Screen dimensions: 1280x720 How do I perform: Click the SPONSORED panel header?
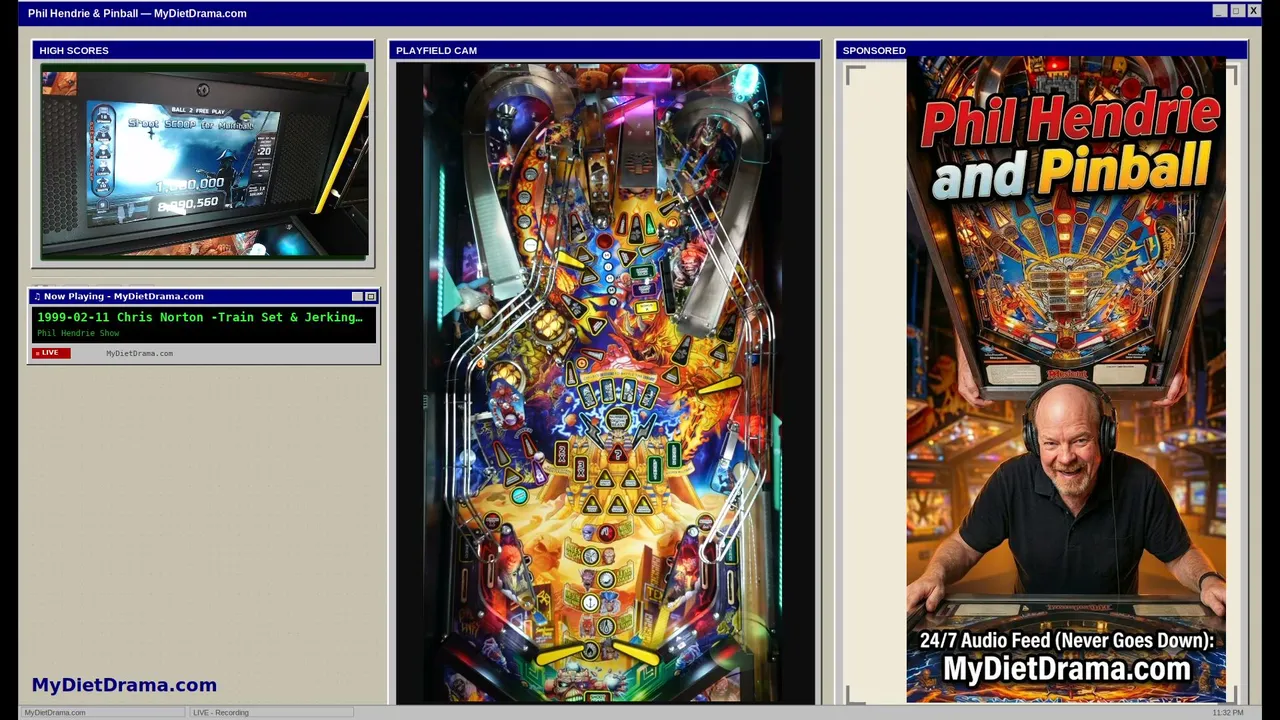coord(1041,50)
